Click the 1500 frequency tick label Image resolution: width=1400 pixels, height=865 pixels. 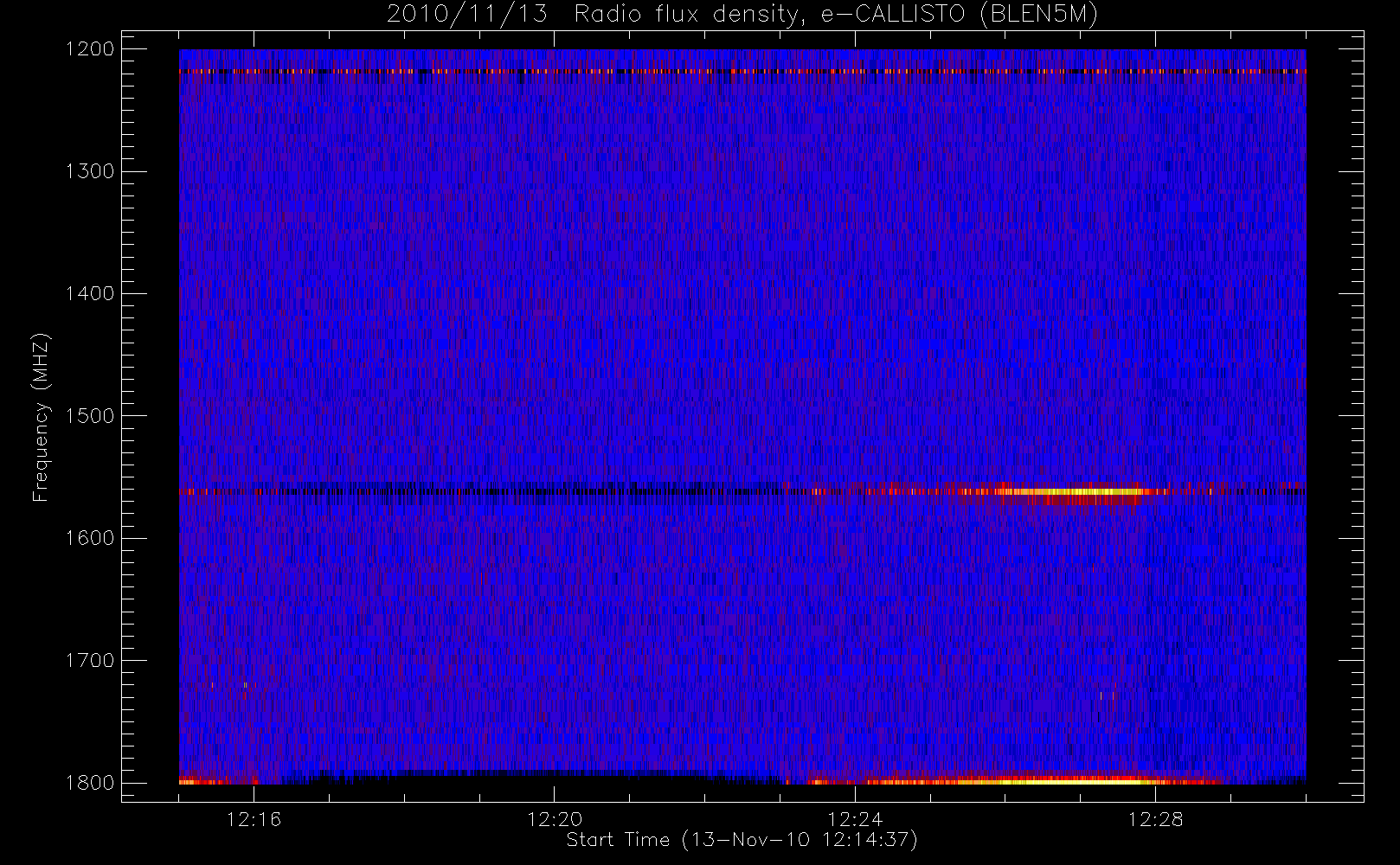(90, 416)
